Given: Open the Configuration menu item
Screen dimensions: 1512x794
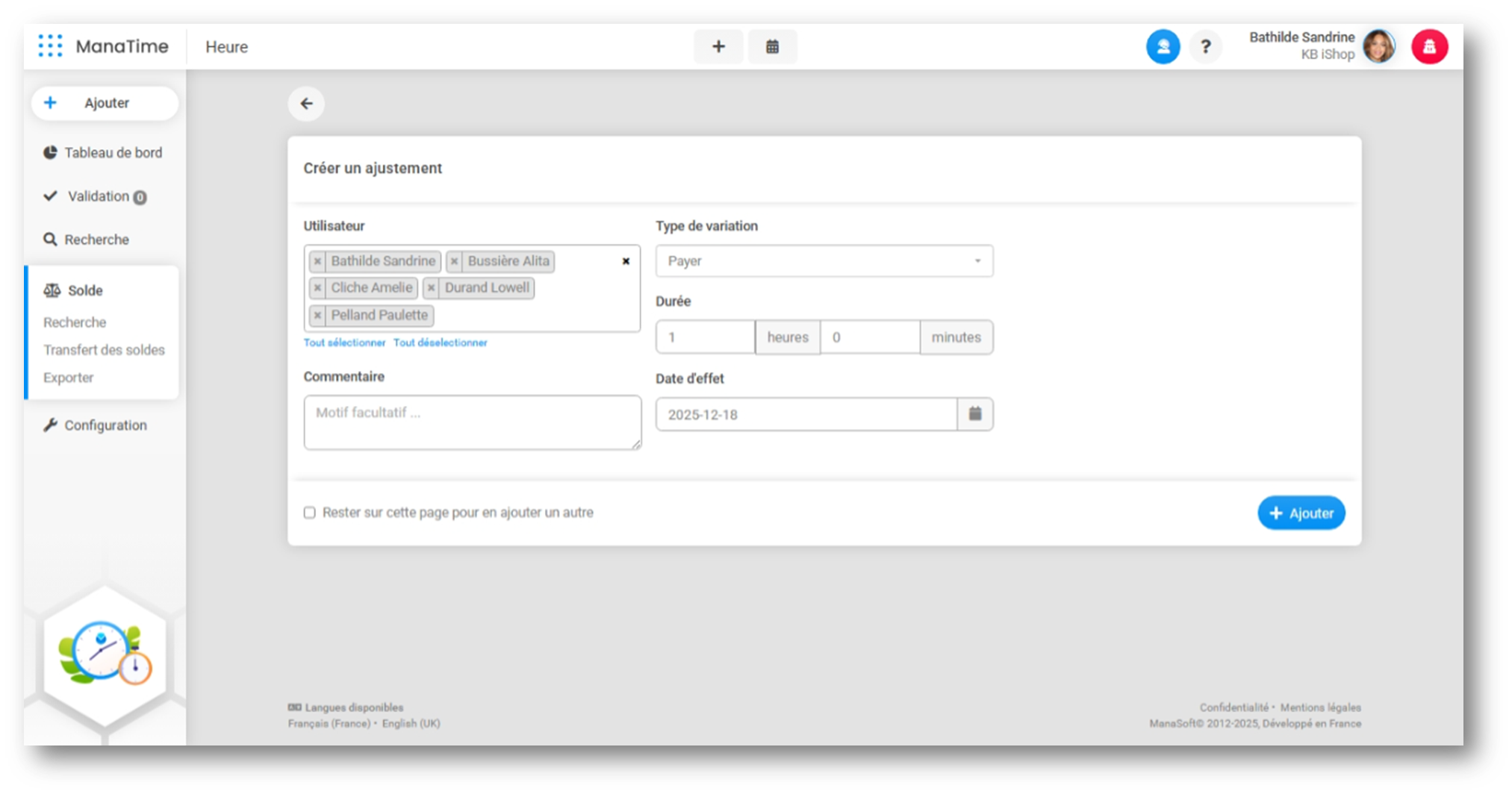Looking at the screenshot, I should pos(105,425).
